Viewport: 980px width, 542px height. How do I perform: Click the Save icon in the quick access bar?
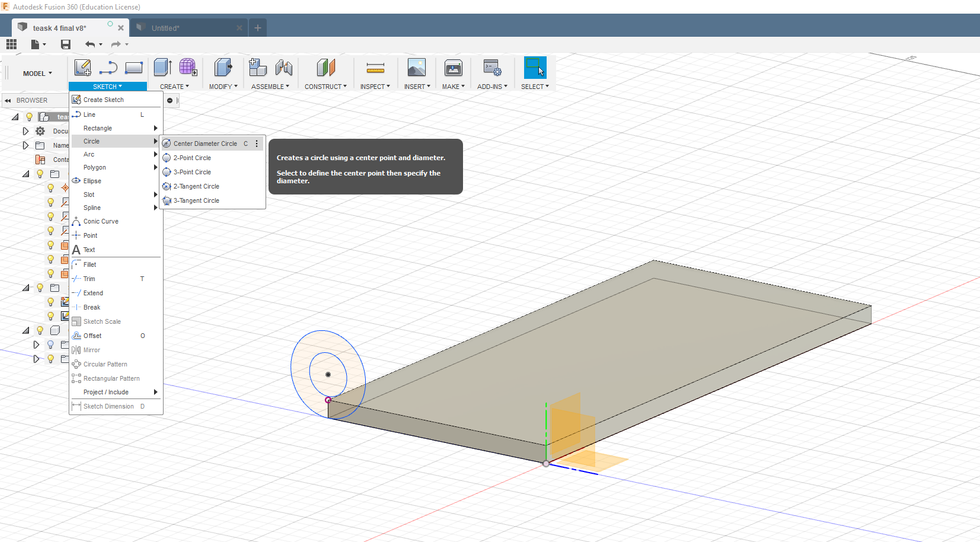pos(66,44)
